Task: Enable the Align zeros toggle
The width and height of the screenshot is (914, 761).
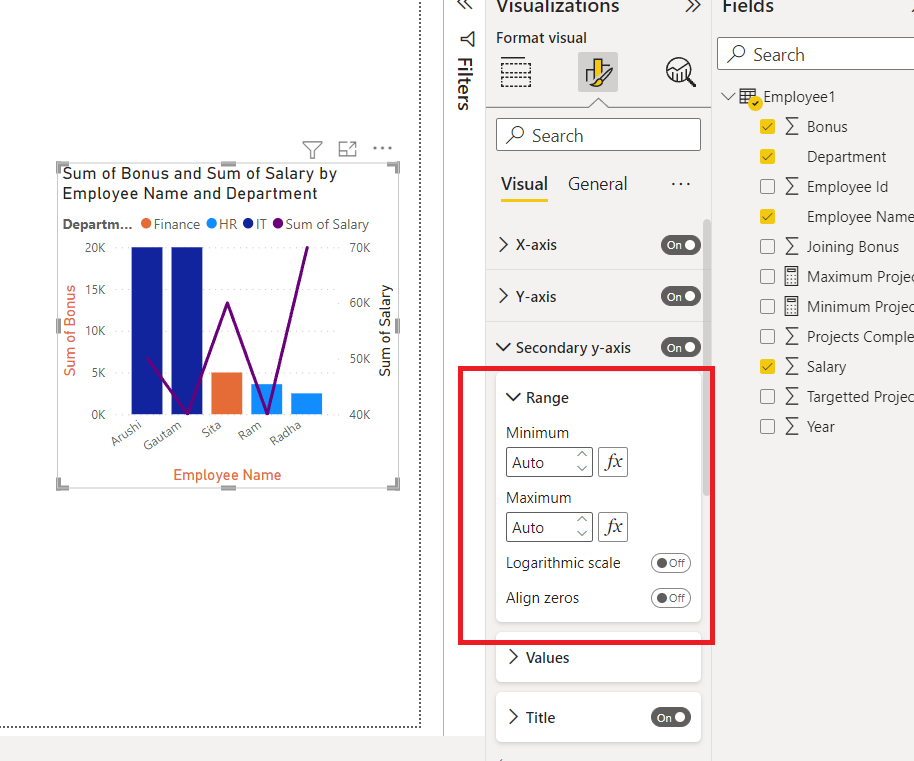Action: coord(671,598)
